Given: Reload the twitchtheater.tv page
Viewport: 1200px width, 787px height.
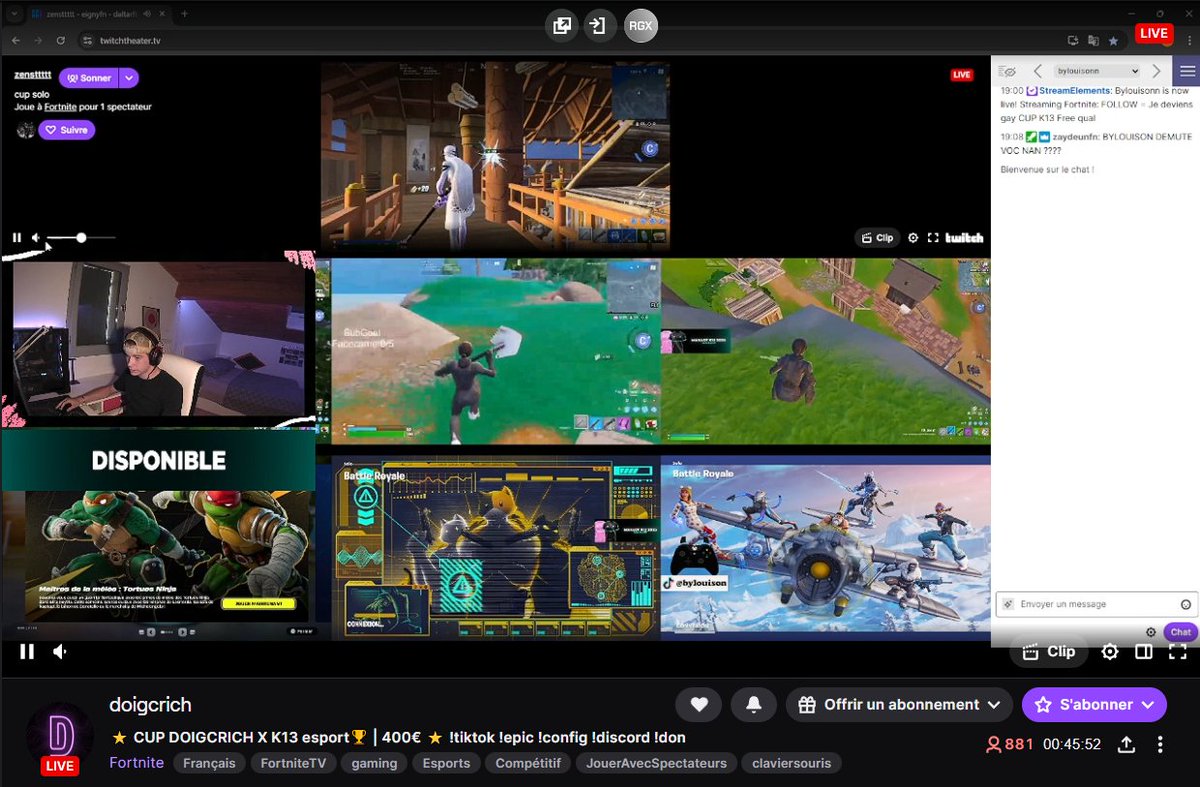Looking at the screenshot, I should coord(61,40).
